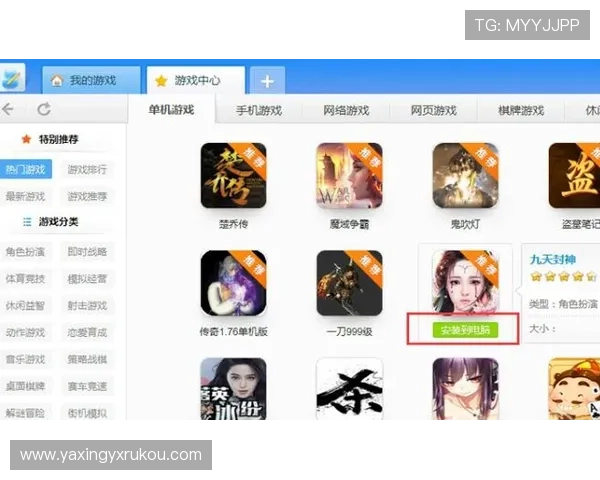Click the 魔域争霸 game name
Screen dimensions: 600x480
(349, 224)
